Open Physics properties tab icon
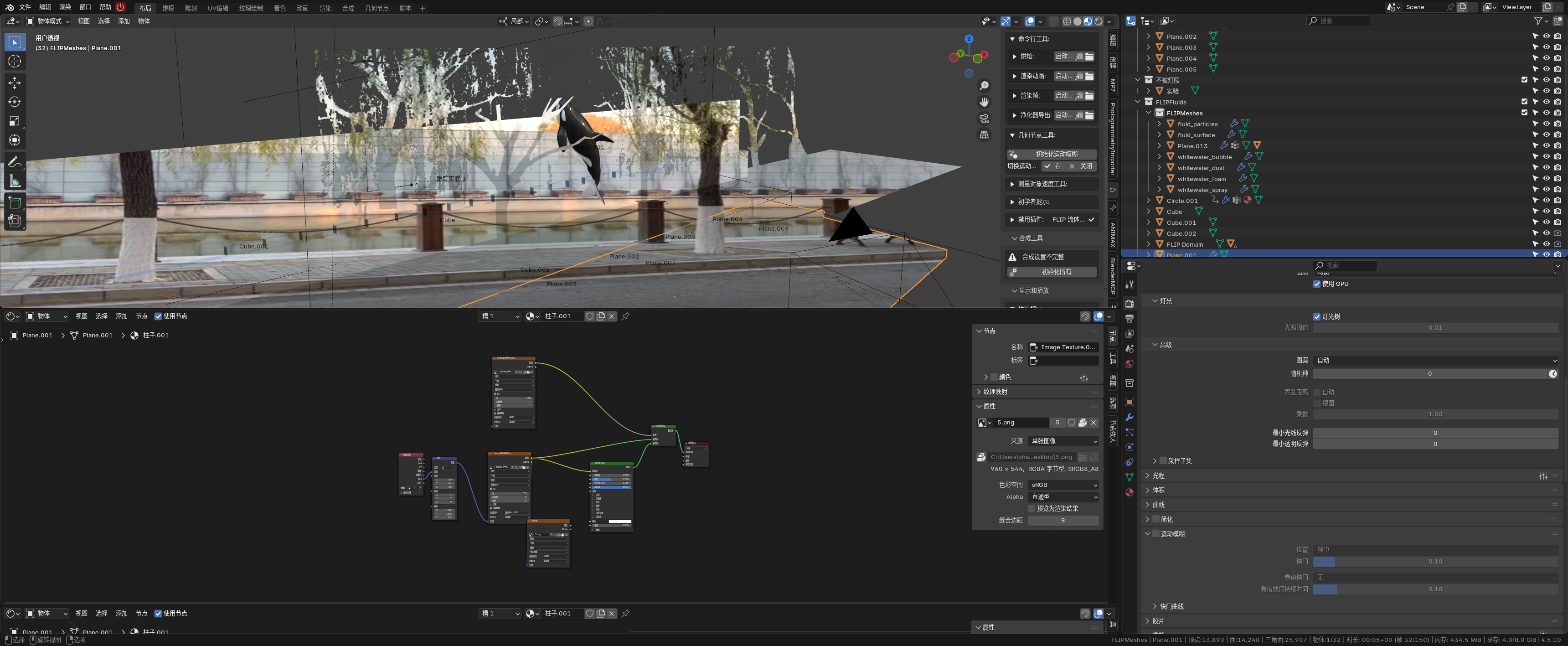Screen dimensions: 1568x646 (1130, 447)
